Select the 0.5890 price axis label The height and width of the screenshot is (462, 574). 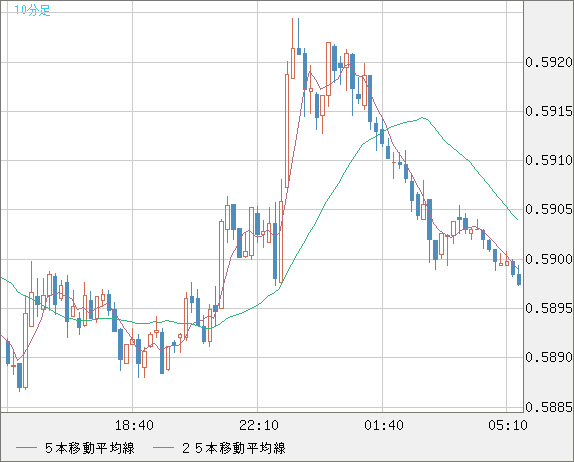coord(549,357)
